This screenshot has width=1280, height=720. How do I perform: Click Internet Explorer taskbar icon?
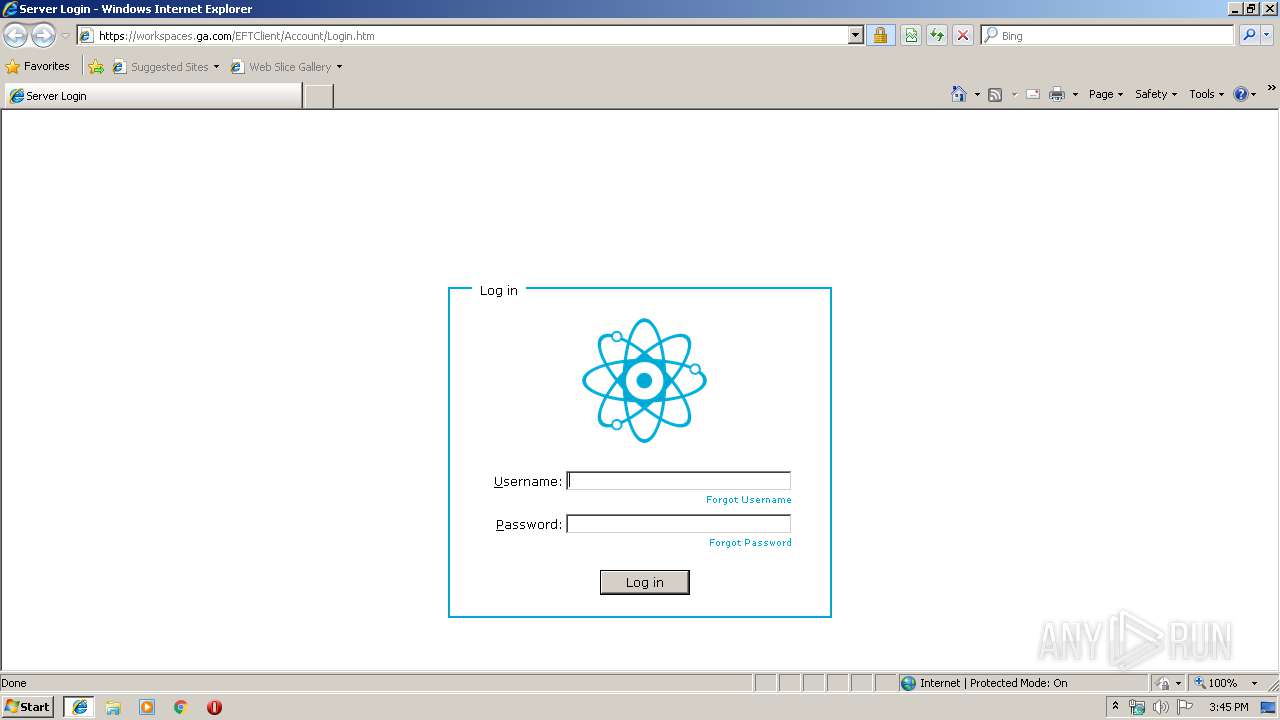point(79,707)
